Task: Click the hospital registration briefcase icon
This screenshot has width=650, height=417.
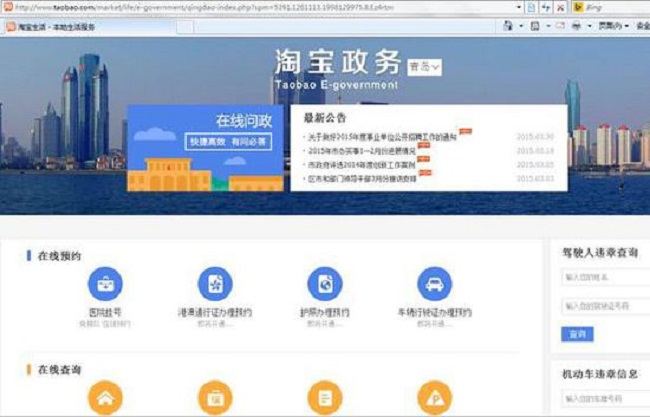Action: (105, 284)
